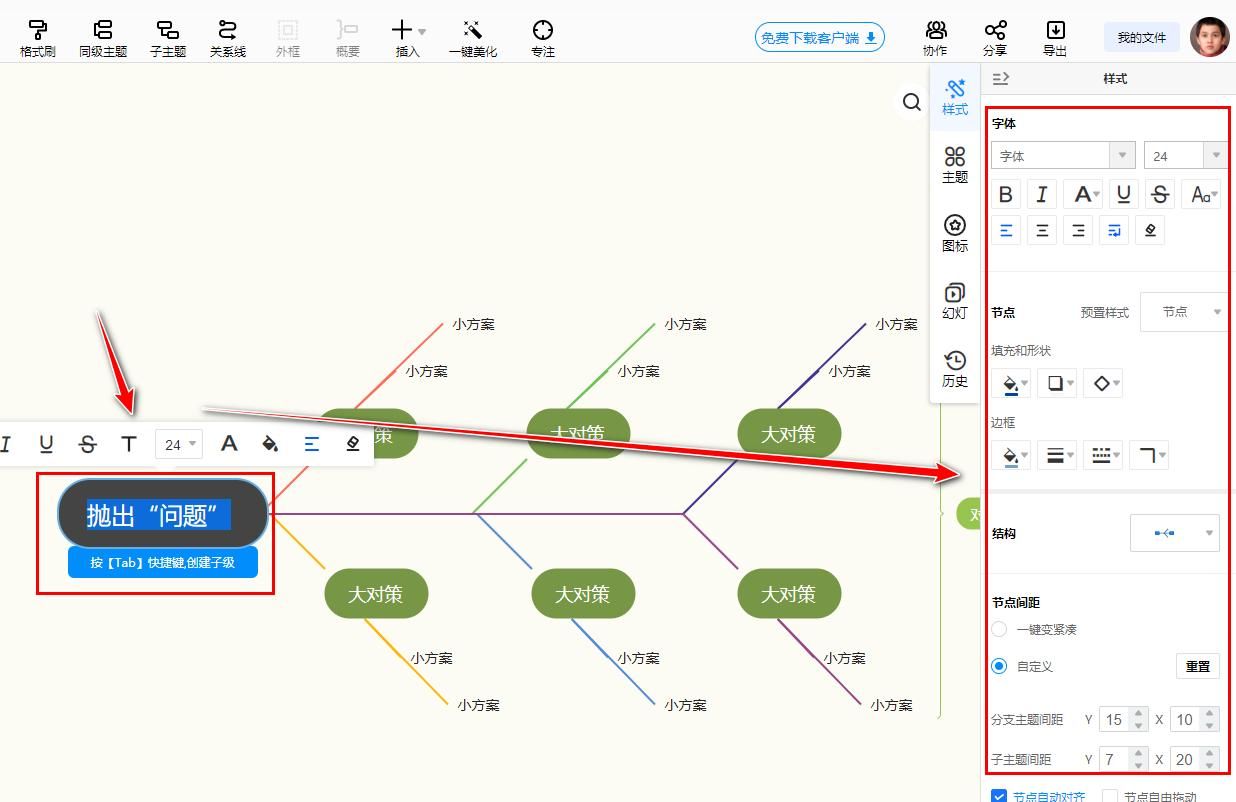Viewport: 1236px width, 802px height.
Task: Open the font family (字体) dropdown
Action: point(1062,156)
